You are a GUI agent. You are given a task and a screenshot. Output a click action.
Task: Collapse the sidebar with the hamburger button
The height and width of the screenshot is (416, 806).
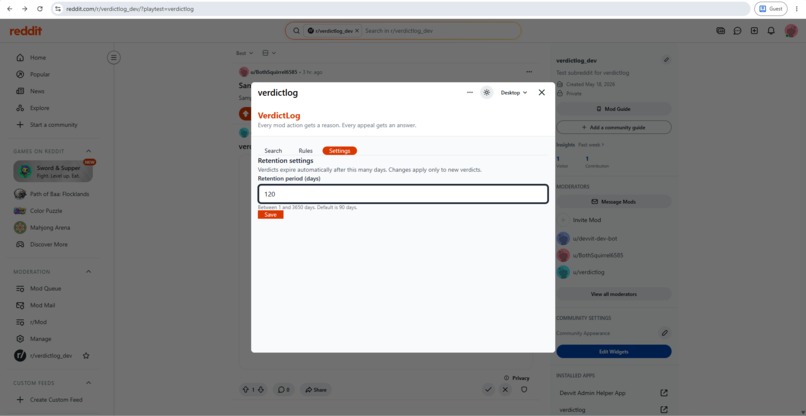pyautogui.click(x=114, y=58)
